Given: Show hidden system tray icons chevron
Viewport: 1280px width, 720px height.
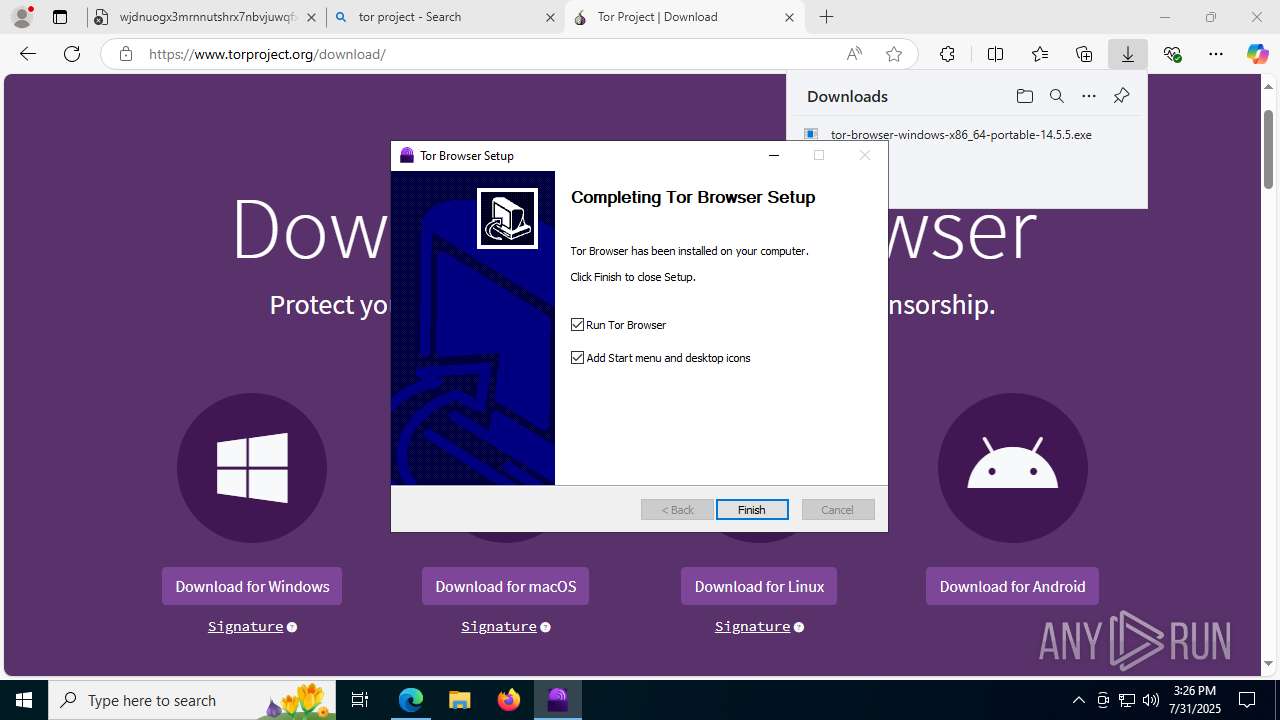Looking at the screenshot, I should 1078,700.
